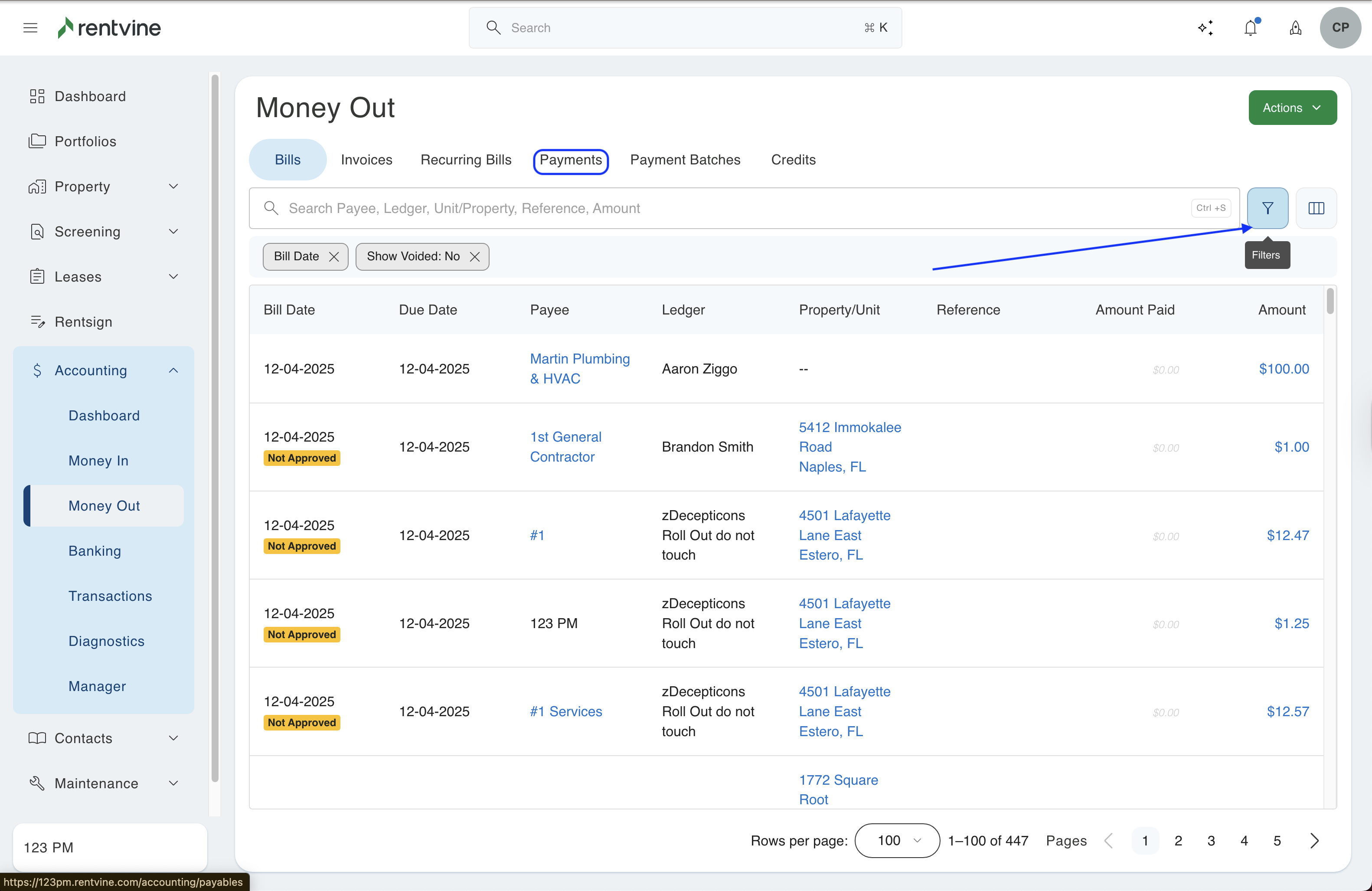Open the announcements megaphone icon
This screenshot has width=1372, height=891.
click(1295, 28)
